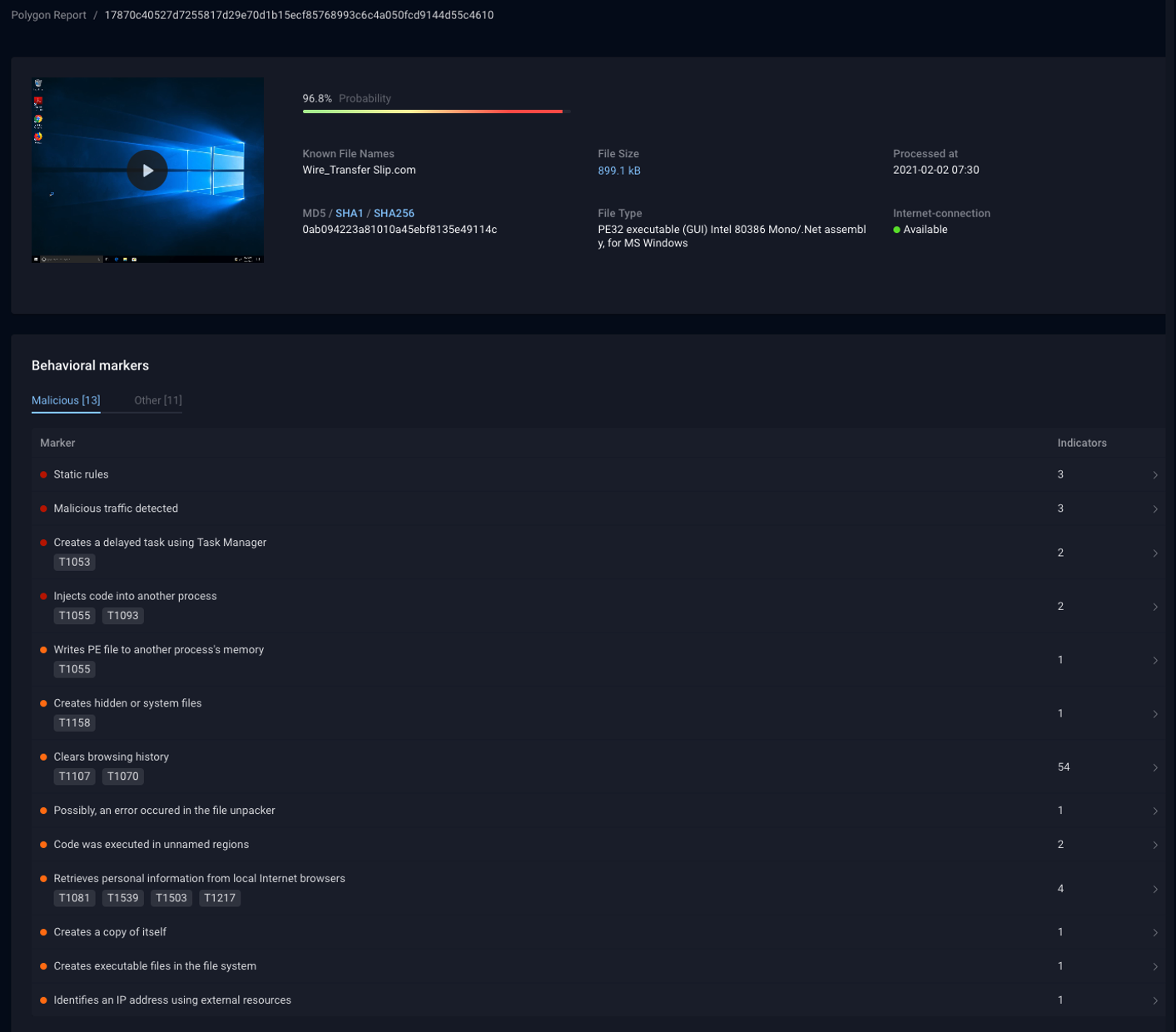Expand Clears browsing history chevron
Viewport: 1176px width, 1032px height.
[1155, 767]
